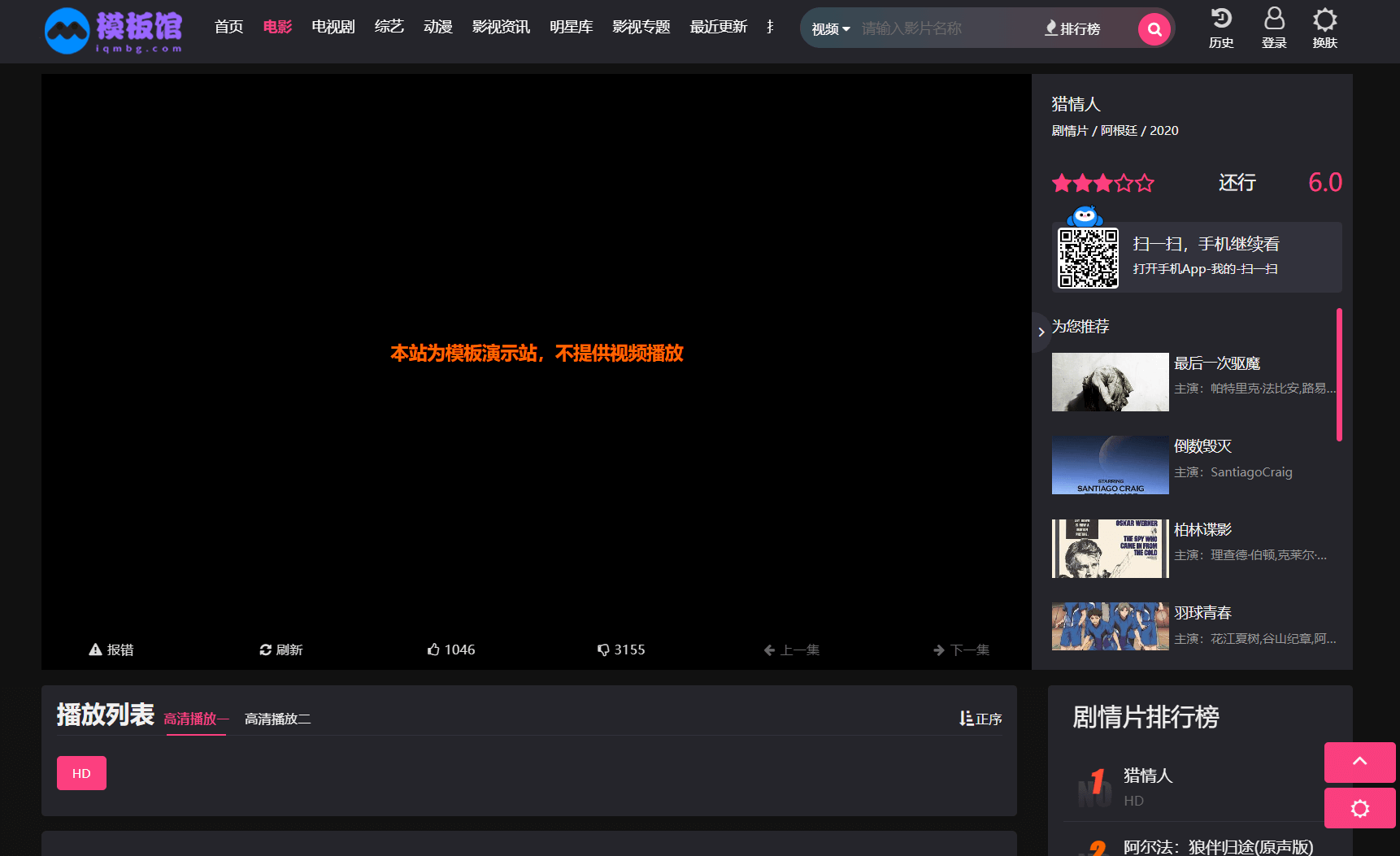The height and width of the screenshot is (856, 1400).
Task: Rate the movie five stars
Action: 1145,183
